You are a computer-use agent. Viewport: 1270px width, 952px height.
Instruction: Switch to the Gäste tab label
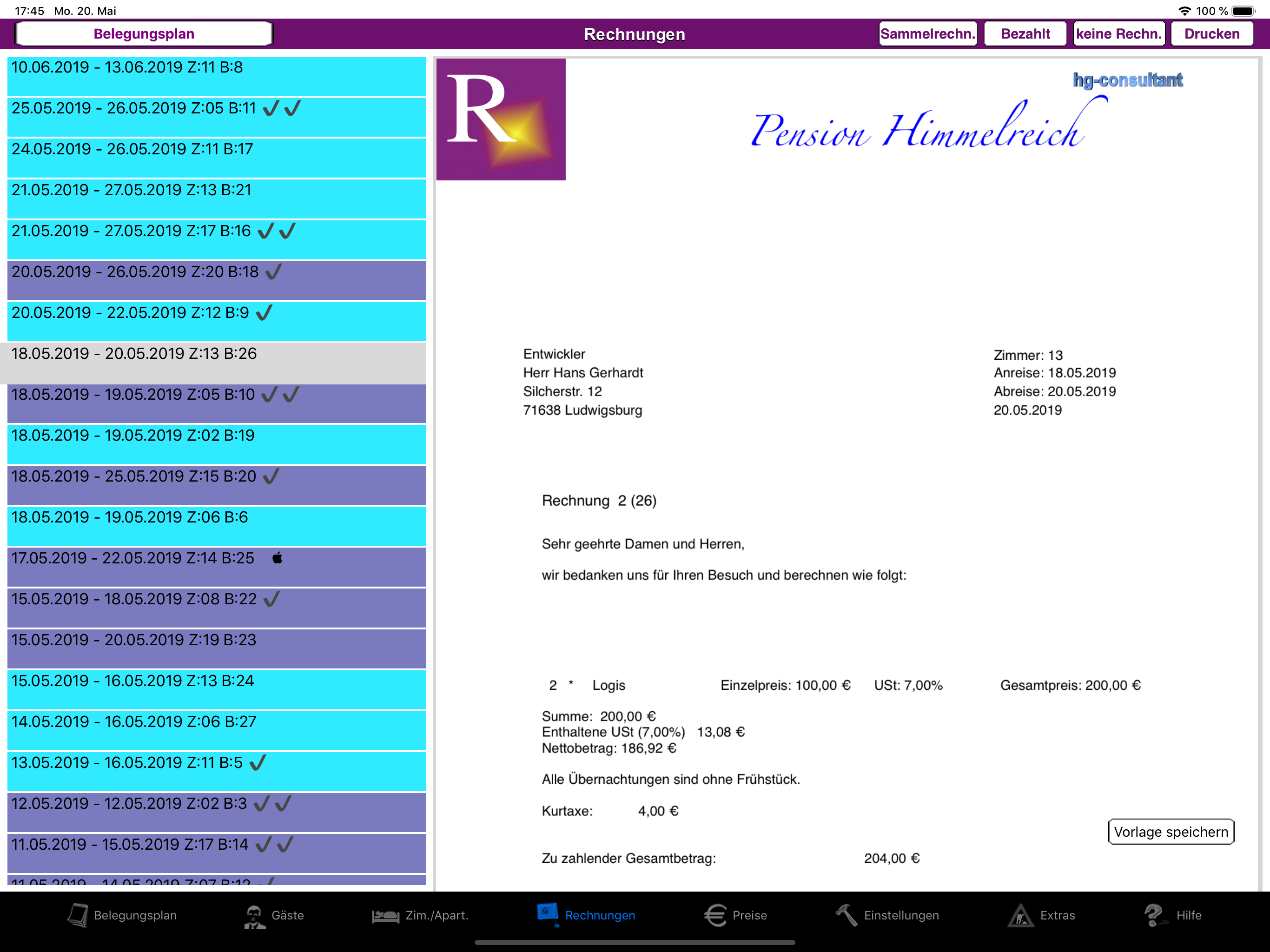[x=288, y=915]
